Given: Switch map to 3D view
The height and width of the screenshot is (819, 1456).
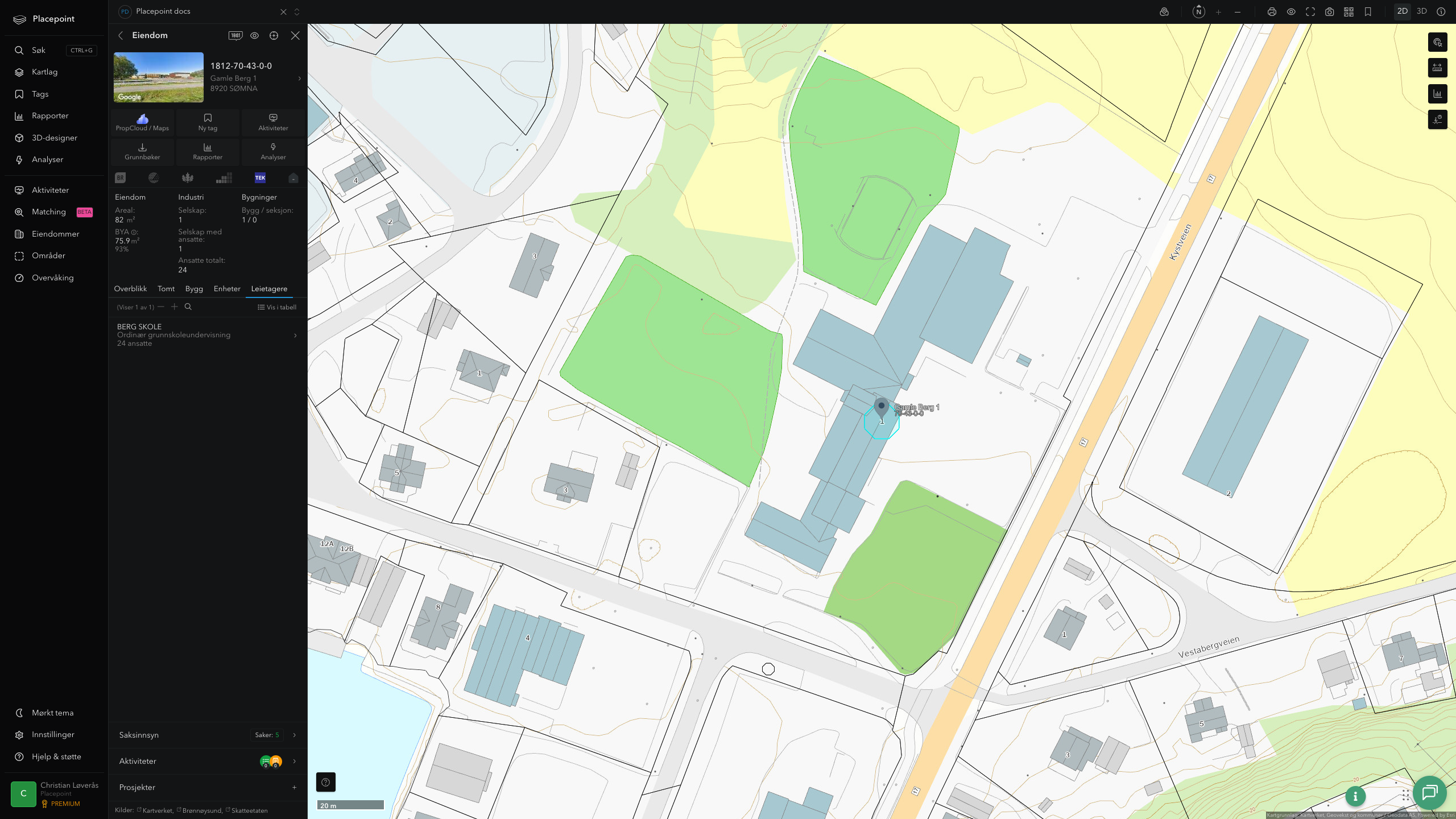Looking at the screenshot, I should tap(1422, 11).
